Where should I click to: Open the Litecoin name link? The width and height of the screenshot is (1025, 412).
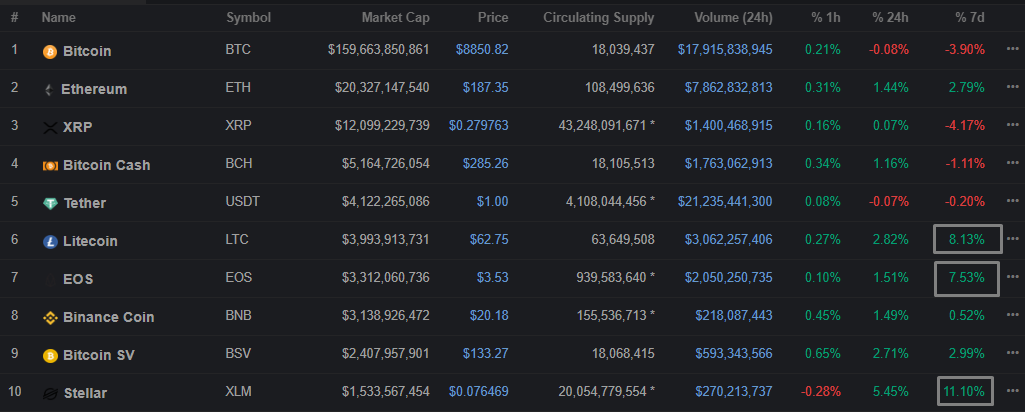90,241
